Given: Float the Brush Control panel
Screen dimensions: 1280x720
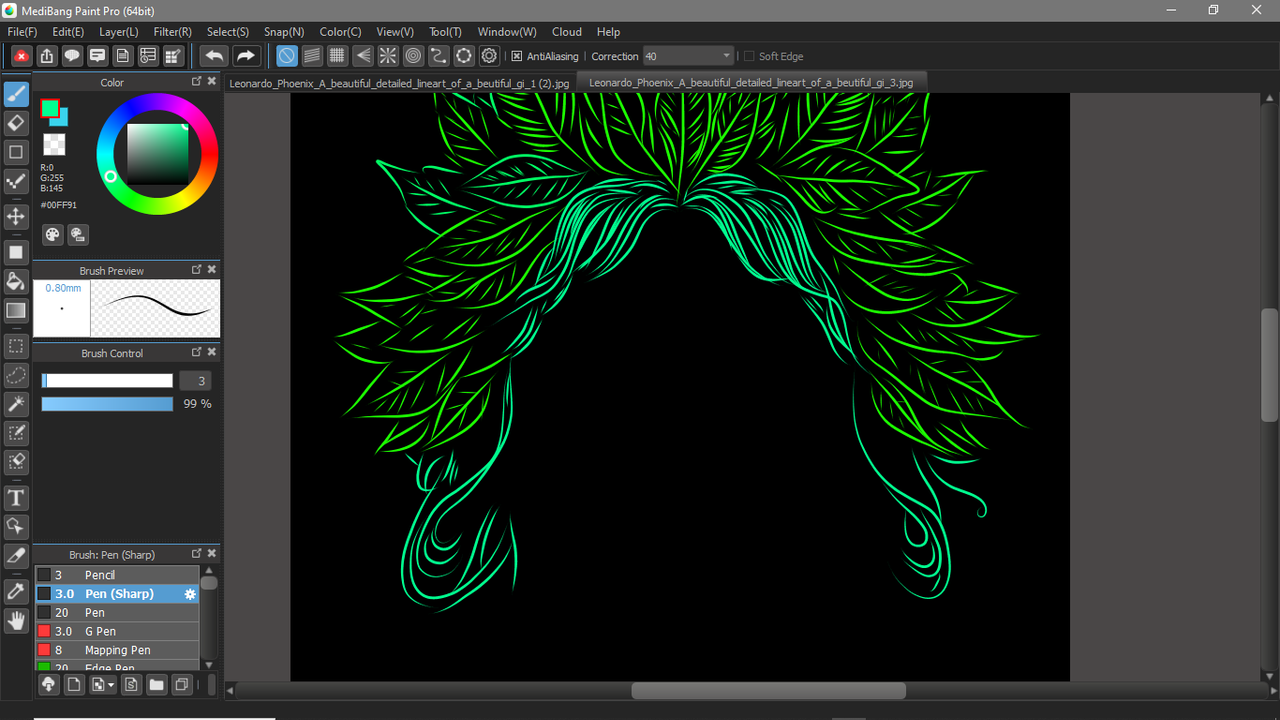Looking at the screenshot, I should [x=197, y=353].
